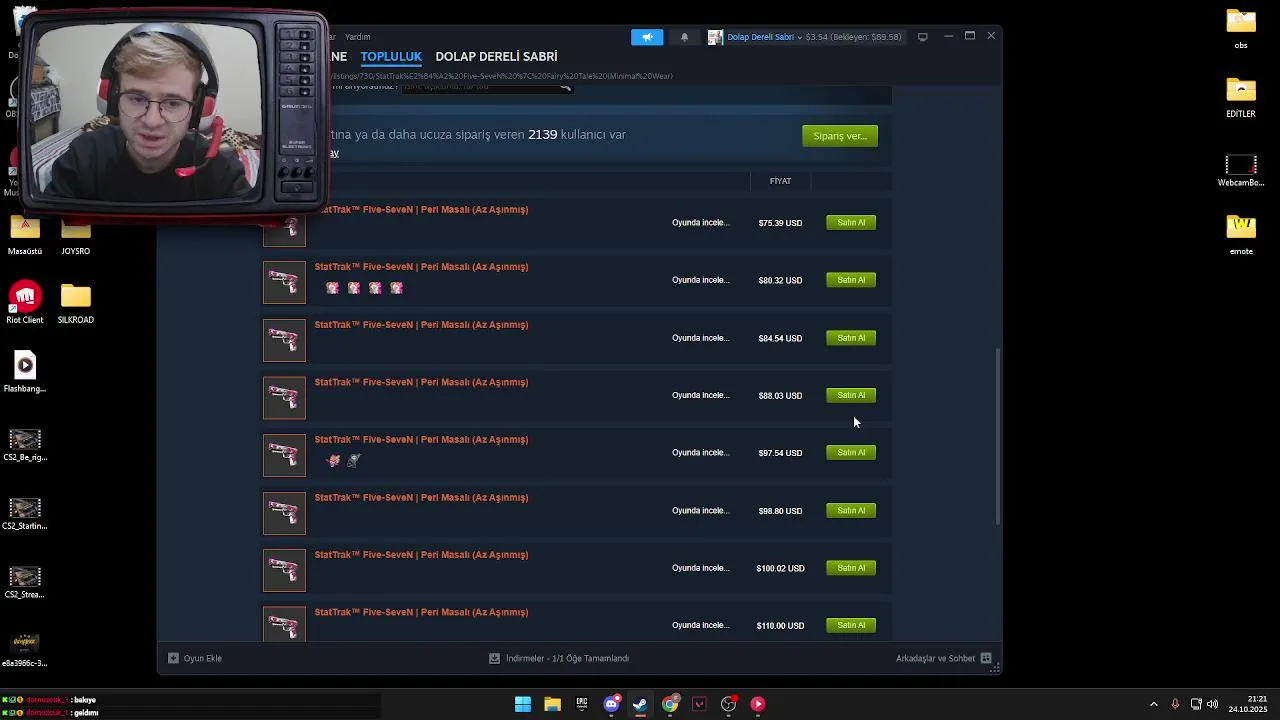
Task: Open the Dolap Dereli Sabri account dropdown
Action: [764, 37]
